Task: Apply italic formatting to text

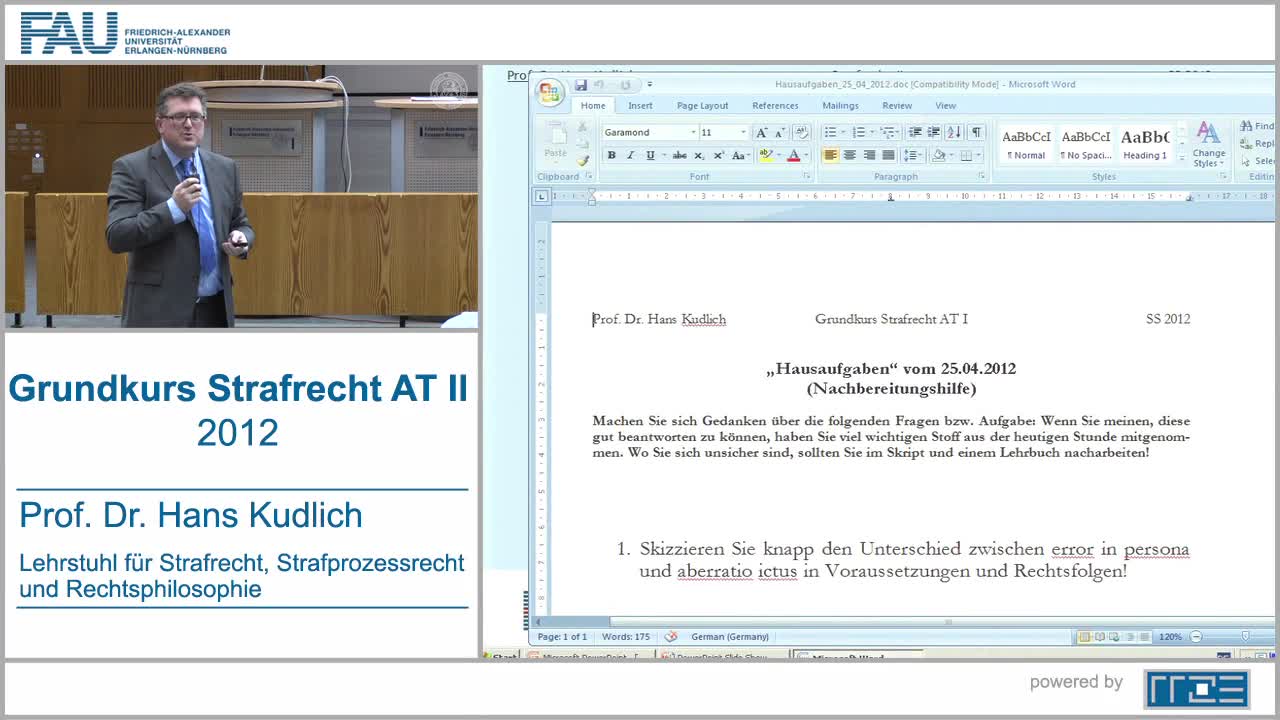Action: click(631, 156)
